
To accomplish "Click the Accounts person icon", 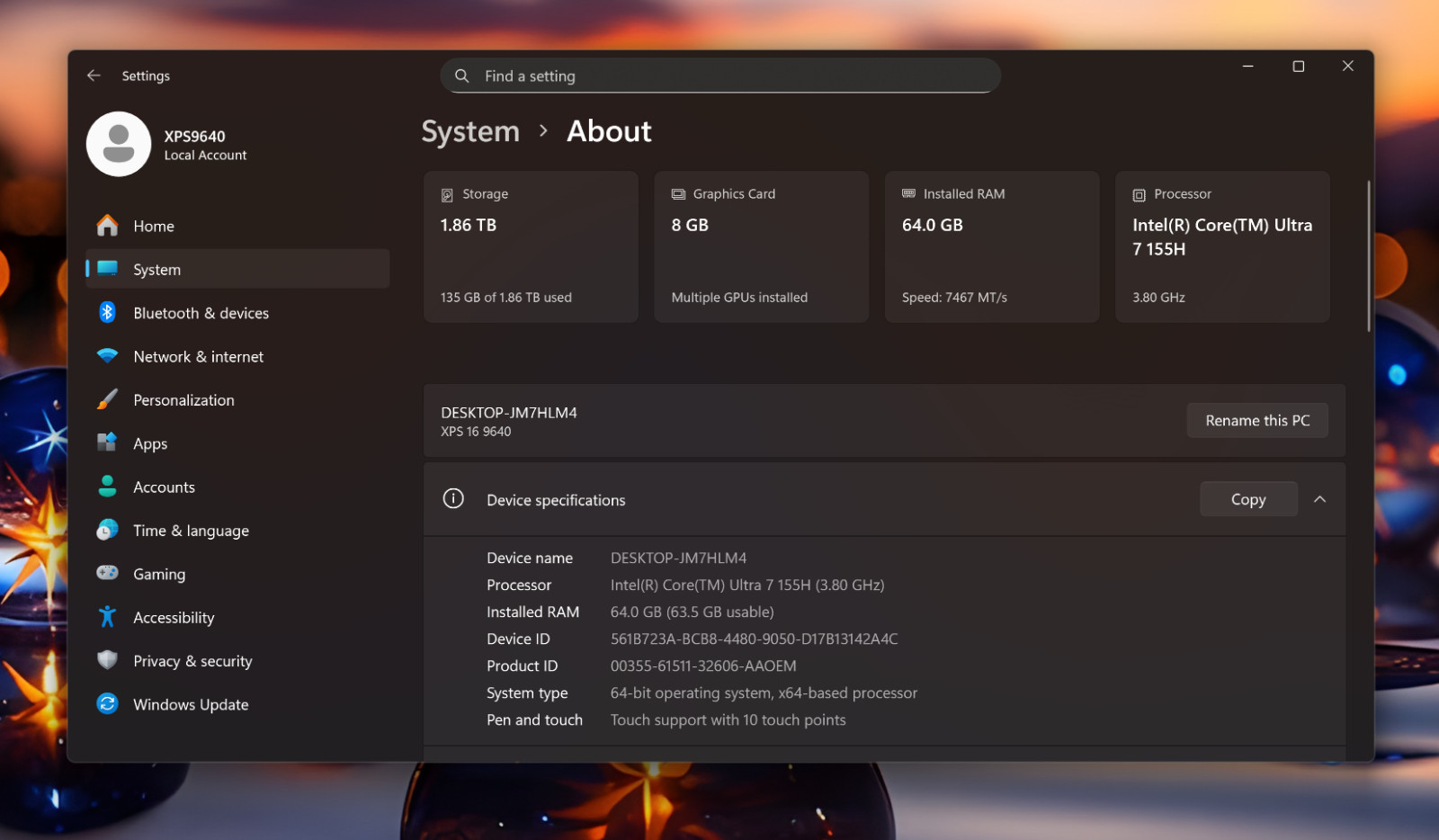I will [108, 487].
